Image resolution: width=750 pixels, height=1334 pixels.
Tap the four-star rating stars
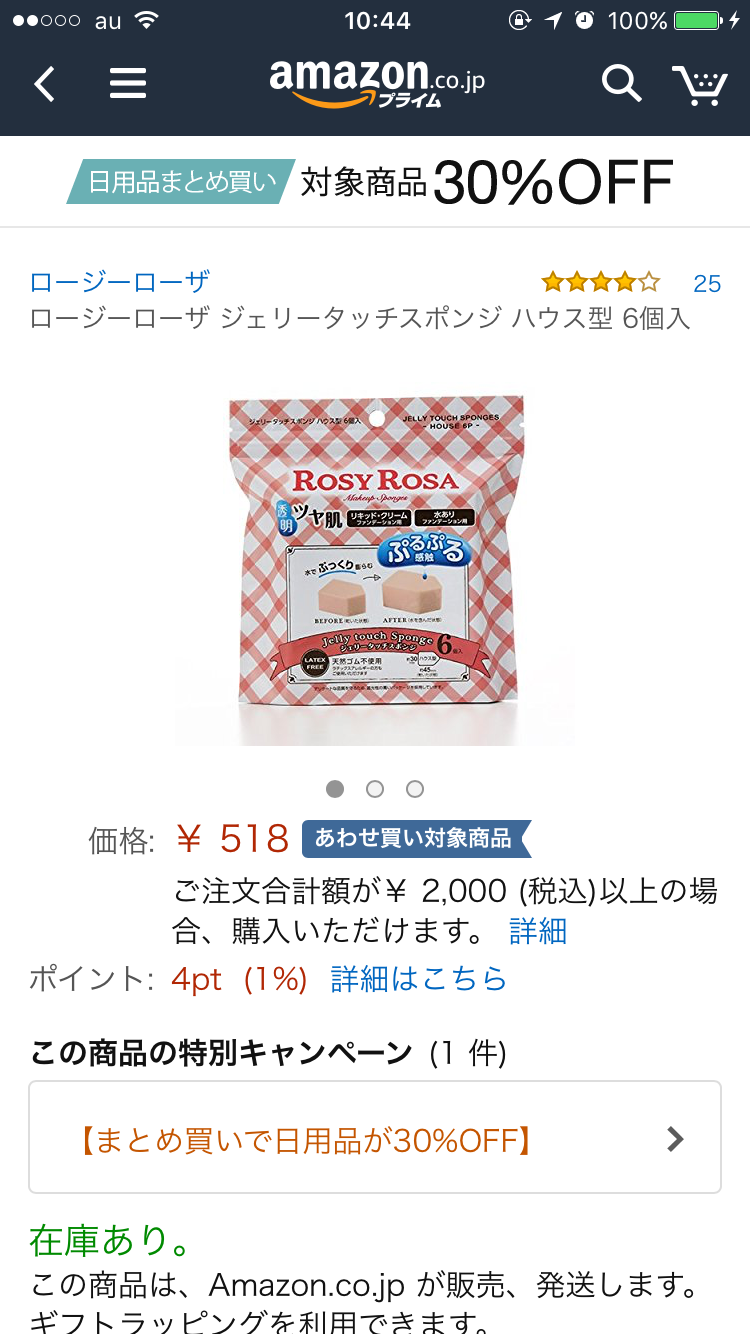pyautogui.click(x=601, y=282)
